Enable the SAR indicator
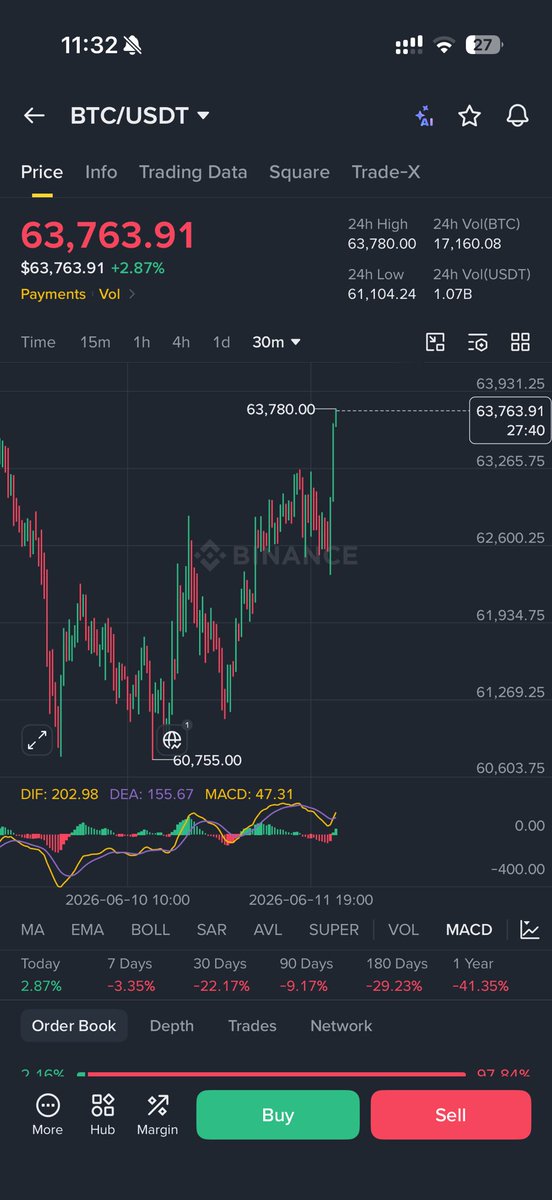Screen dimensions: 552x1200 [x=212, y=929]
